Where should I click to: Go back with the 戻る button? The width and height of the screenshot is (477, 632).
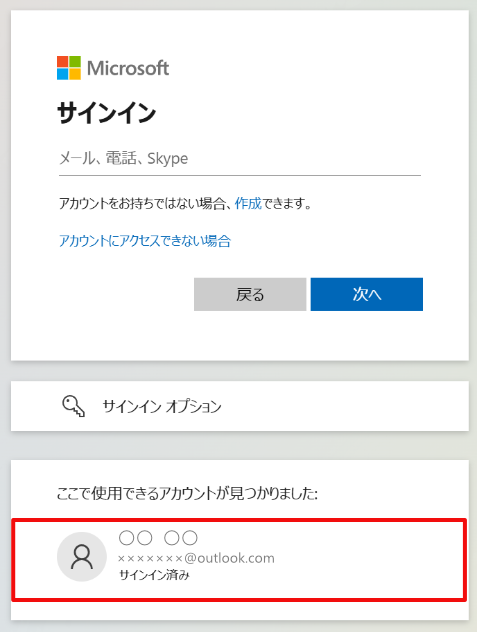pos(250,294)
